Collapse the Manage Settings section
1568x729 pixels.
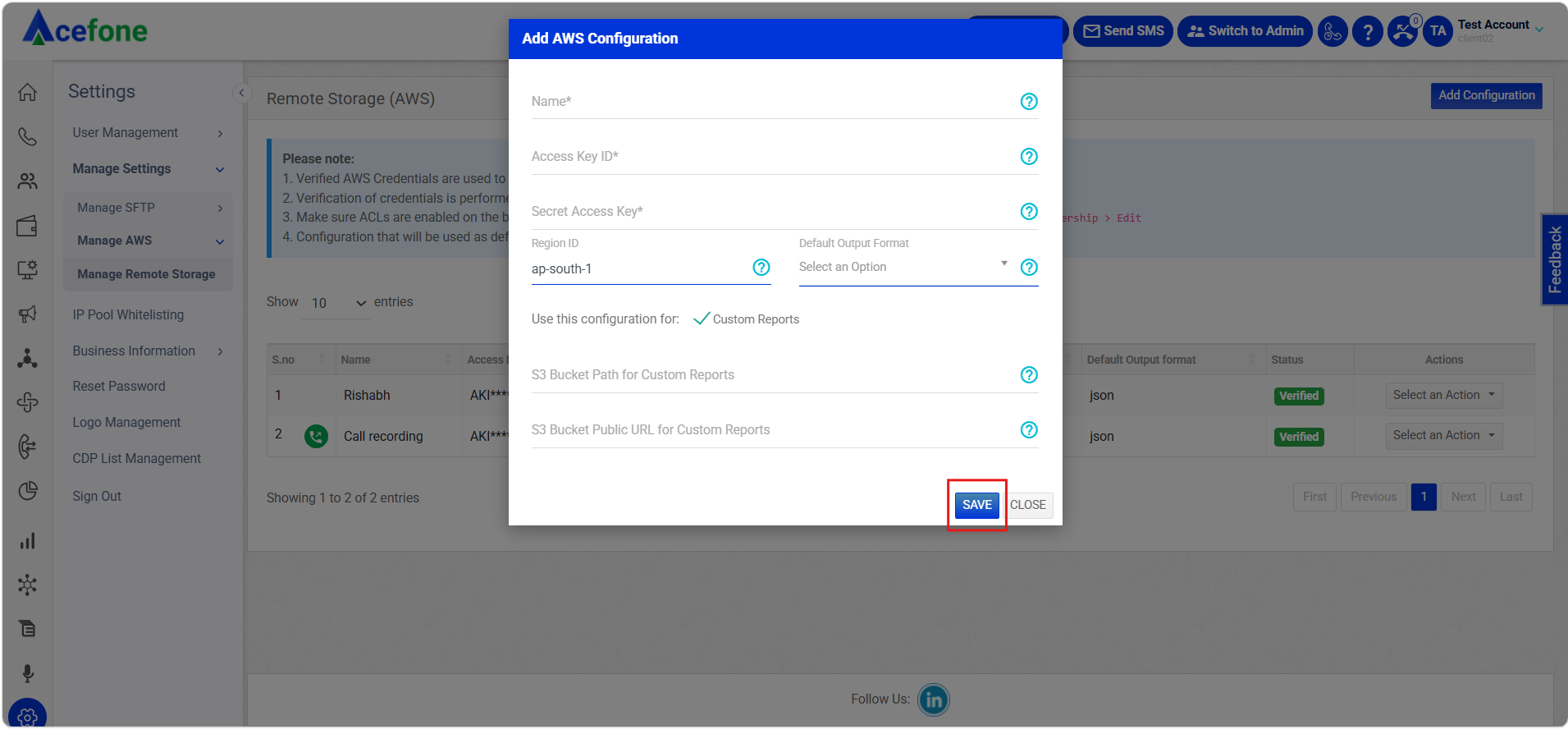148,168
